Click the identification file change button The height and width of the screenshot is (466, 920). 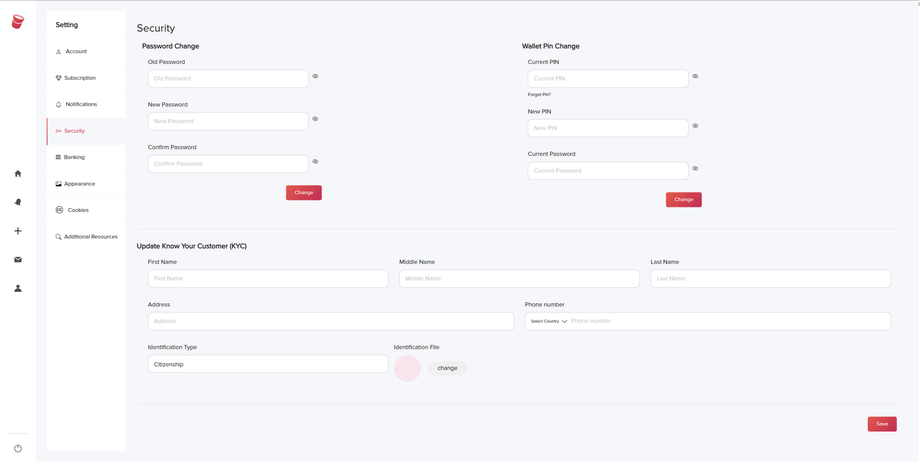pos(447,368)
